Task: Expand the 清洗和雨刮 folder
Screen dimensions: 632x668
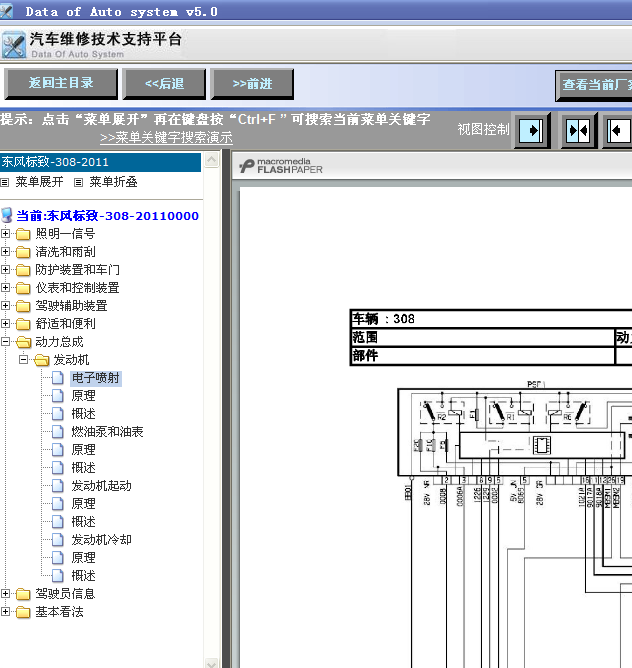Action: point(5,251)
